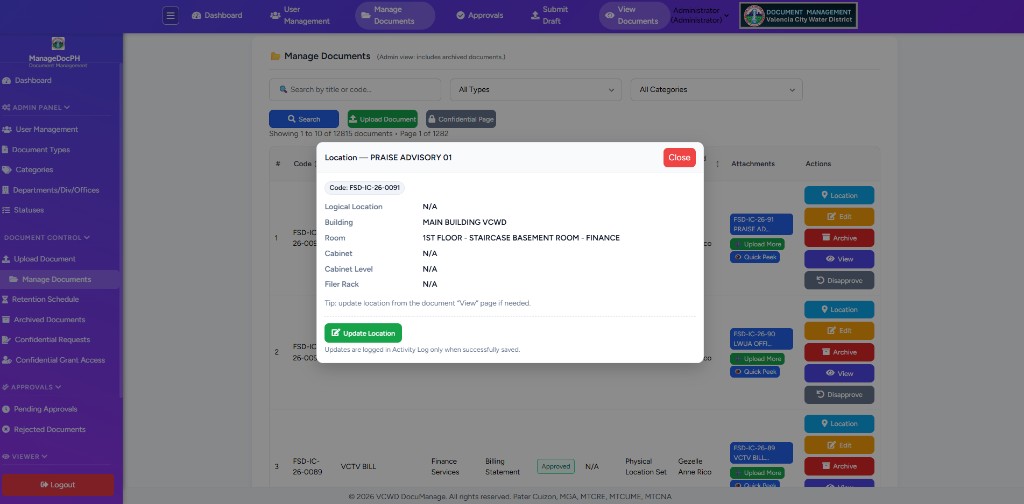This screenshot has height=504, width=1024.
Task: Click the Search by title or code field
Action: click(x=355, y=89)
